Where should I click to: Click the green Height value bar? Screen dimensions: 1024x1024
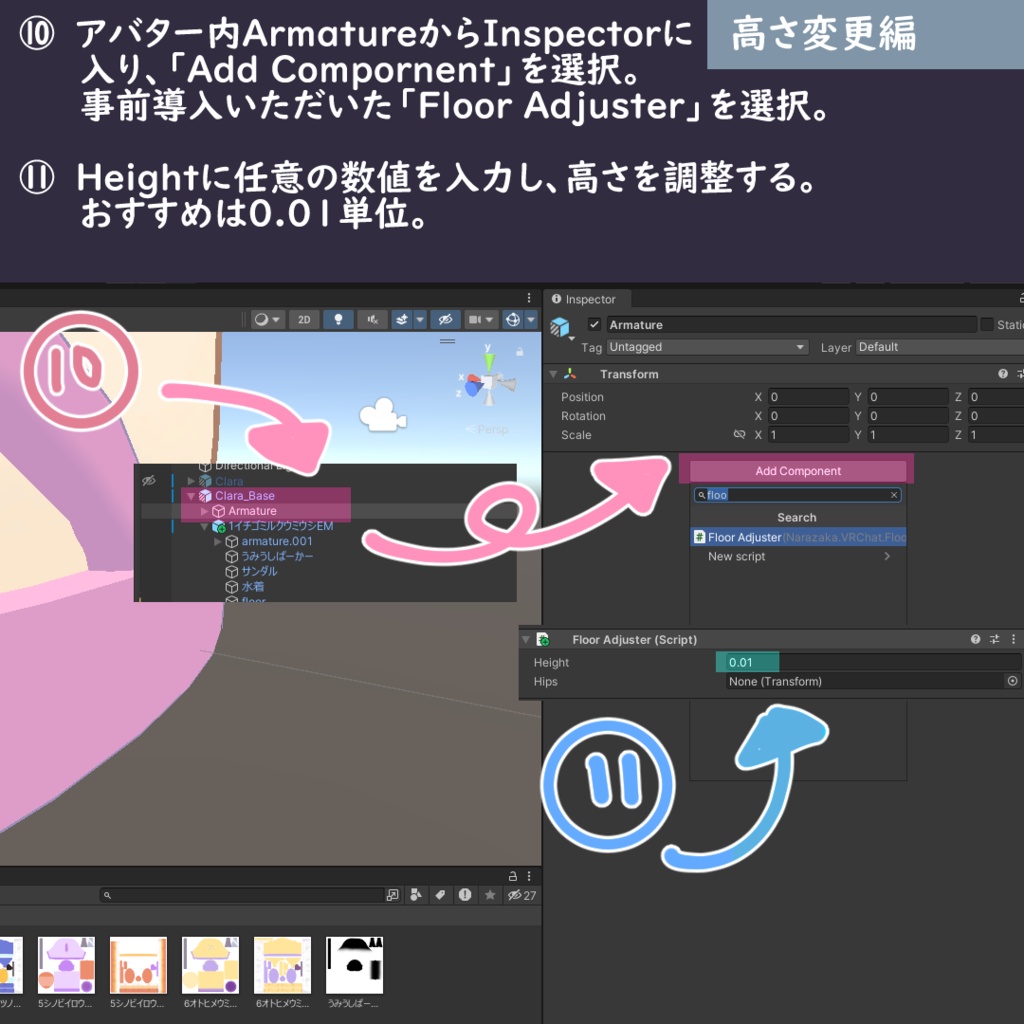pyautogui.click(x=745, y=662)
